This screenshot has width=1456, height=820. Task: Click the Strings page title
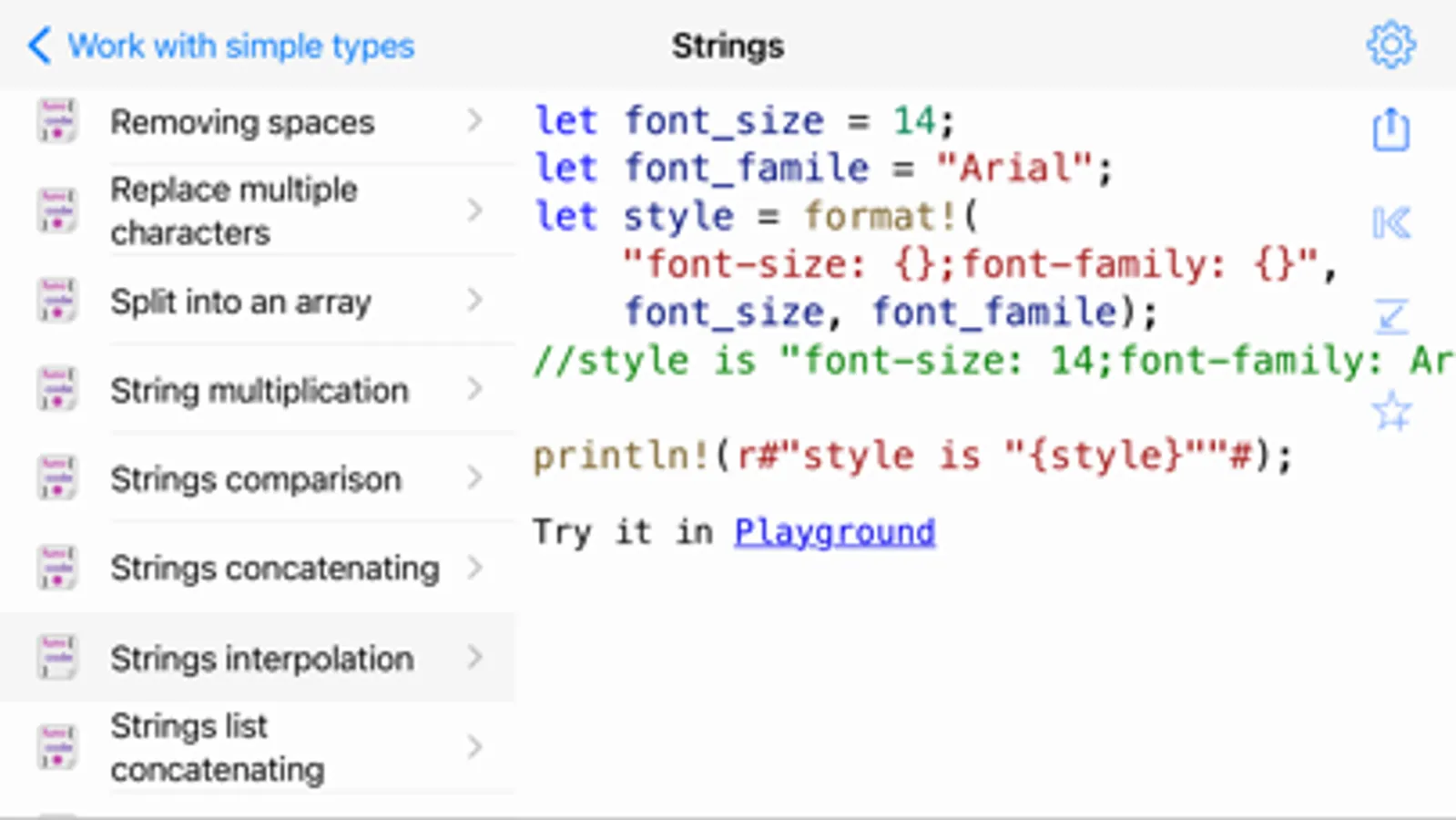pos(728,46)
